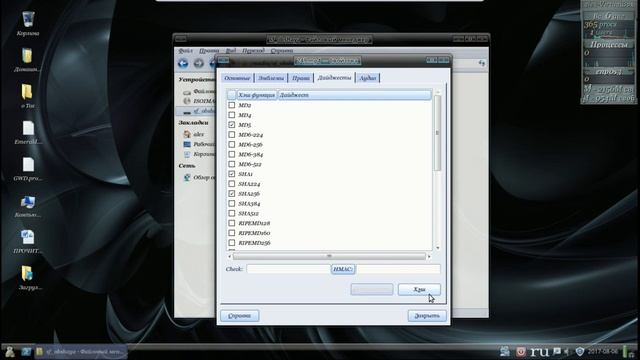Screen dimensions: 640x360
Task: Open the Файл menu in file manager
Action: 185,51
